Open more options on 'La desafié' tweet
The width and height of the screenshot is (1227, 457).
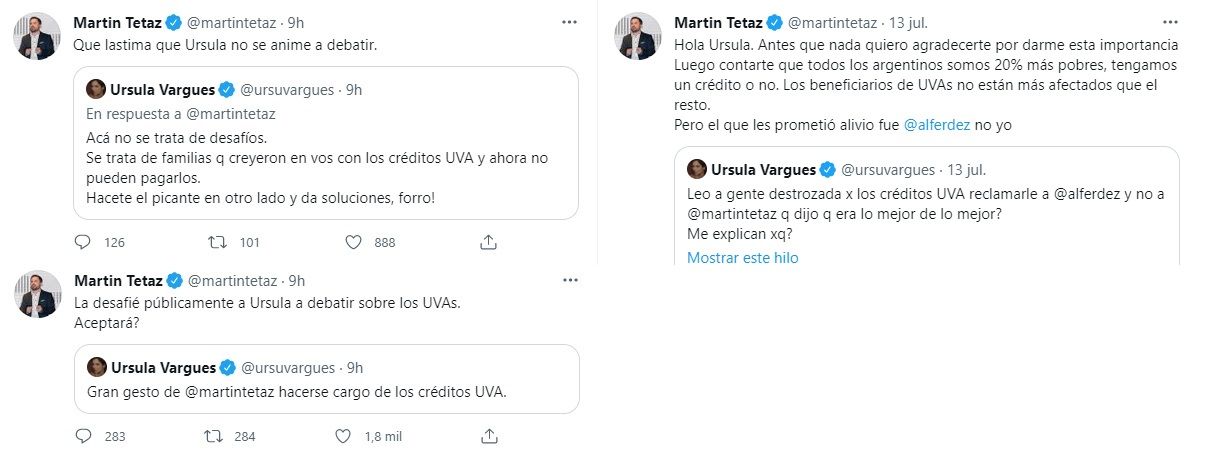tap(569, 280)
